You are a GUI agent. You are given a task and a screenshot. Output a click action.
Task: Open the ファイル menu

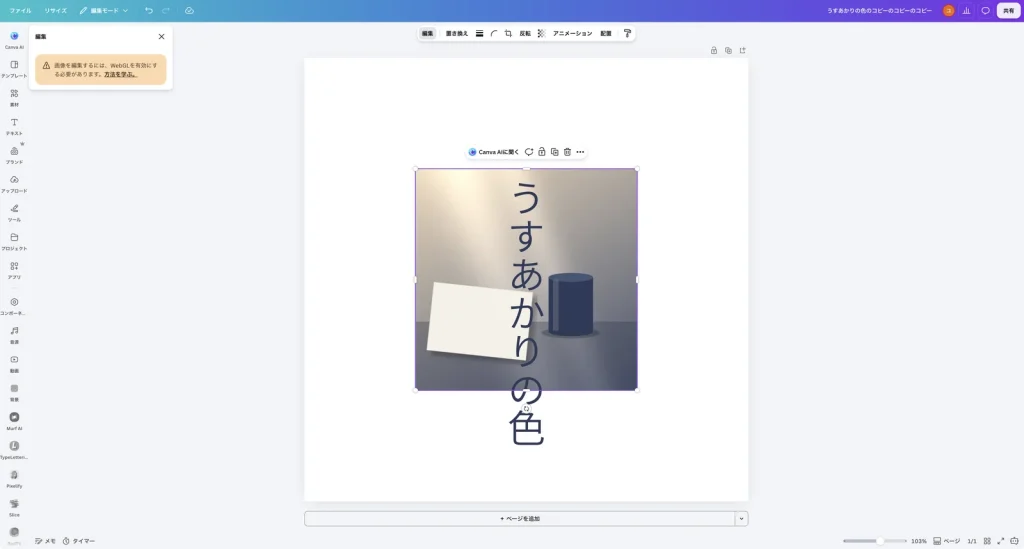(x=20, y=10)
